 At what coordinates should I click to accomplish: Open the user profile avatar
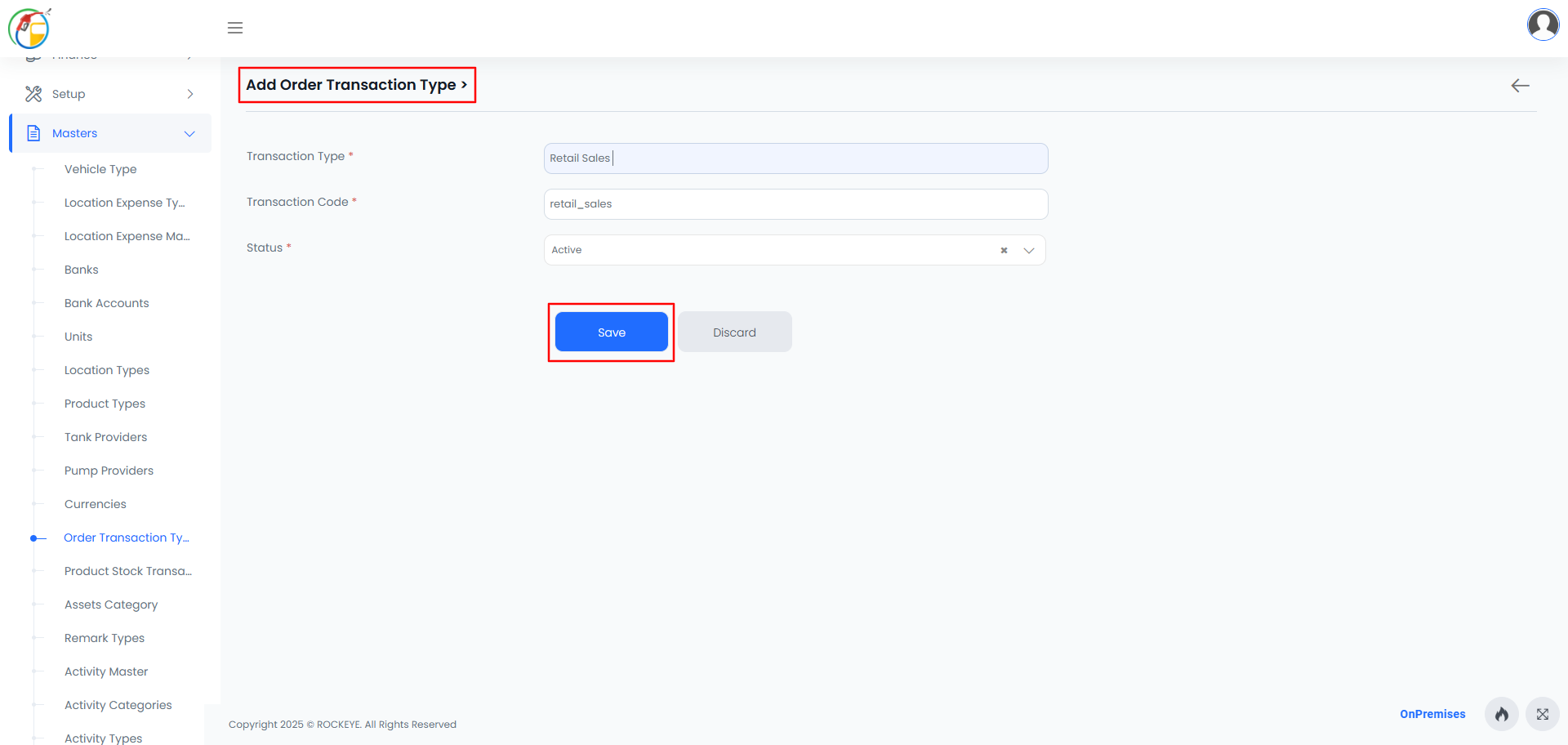coord(1543,25)
